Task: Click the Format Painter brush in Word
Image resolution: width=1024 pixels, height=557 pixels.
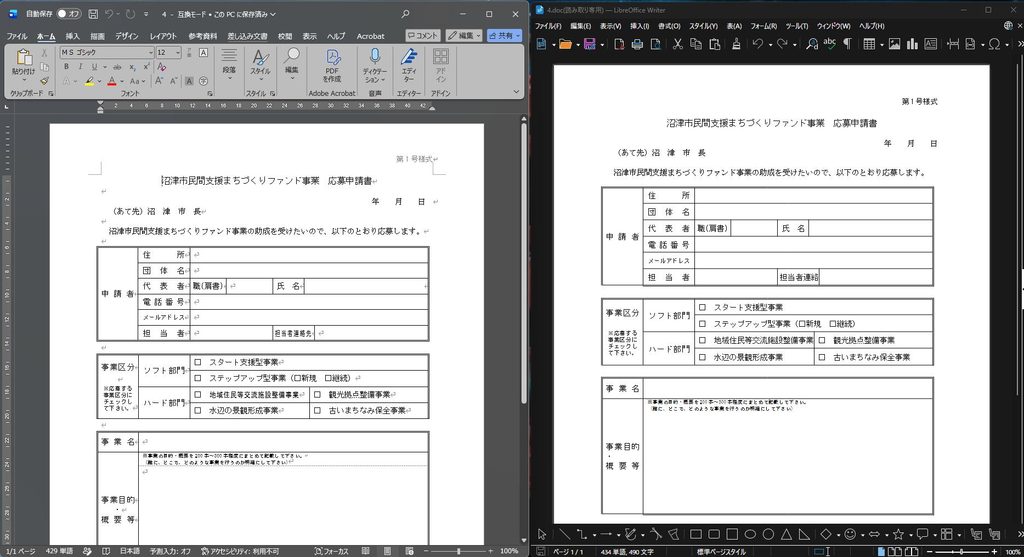Action: tap(44, 81)
